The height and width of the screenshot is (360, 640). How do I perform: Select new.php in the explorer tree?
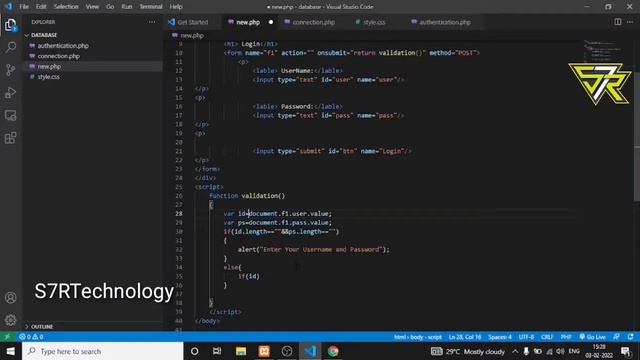tap(49, 67)
